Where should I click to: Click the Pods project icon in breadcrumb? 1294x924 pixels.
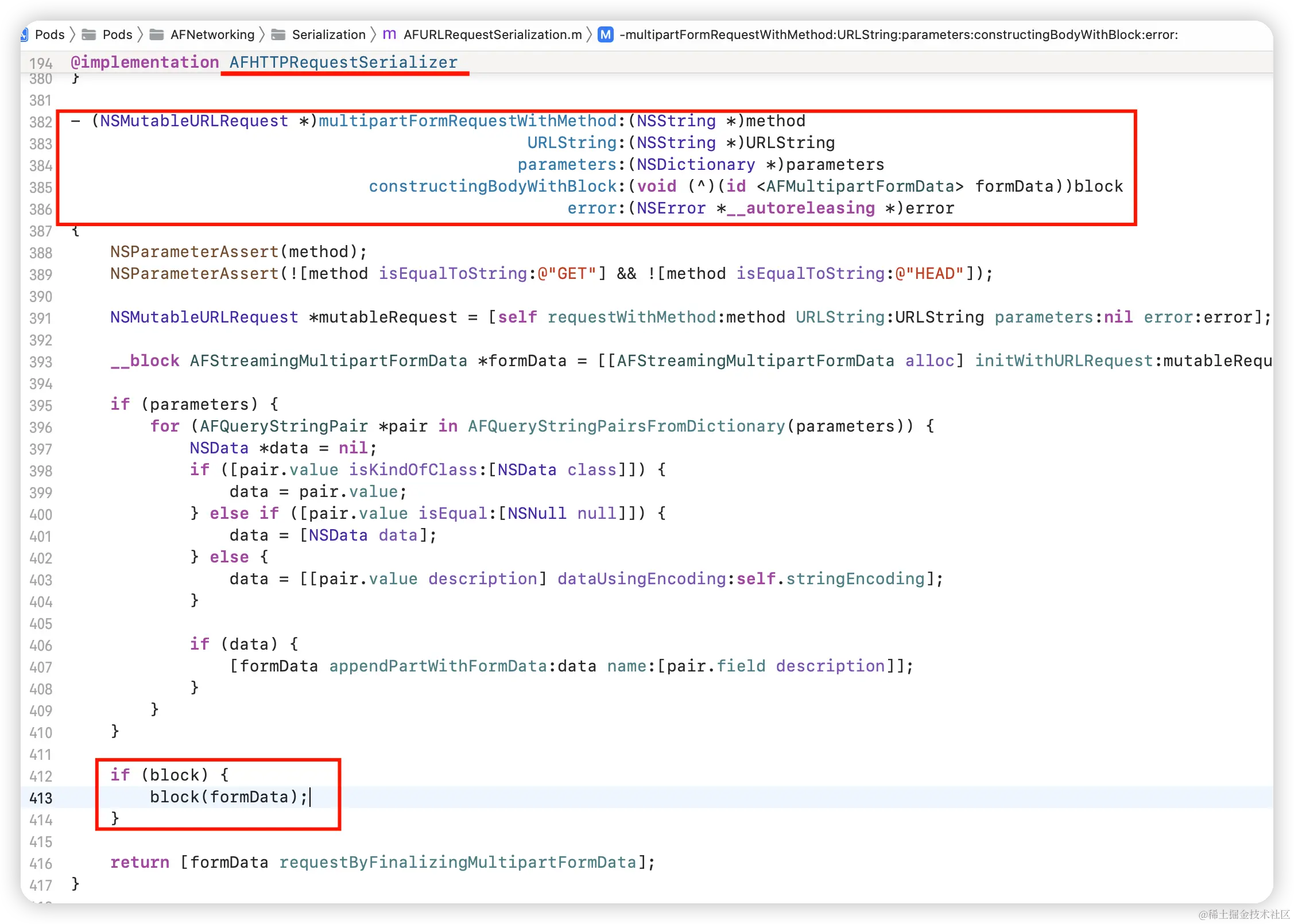click(x=24, y=35)
